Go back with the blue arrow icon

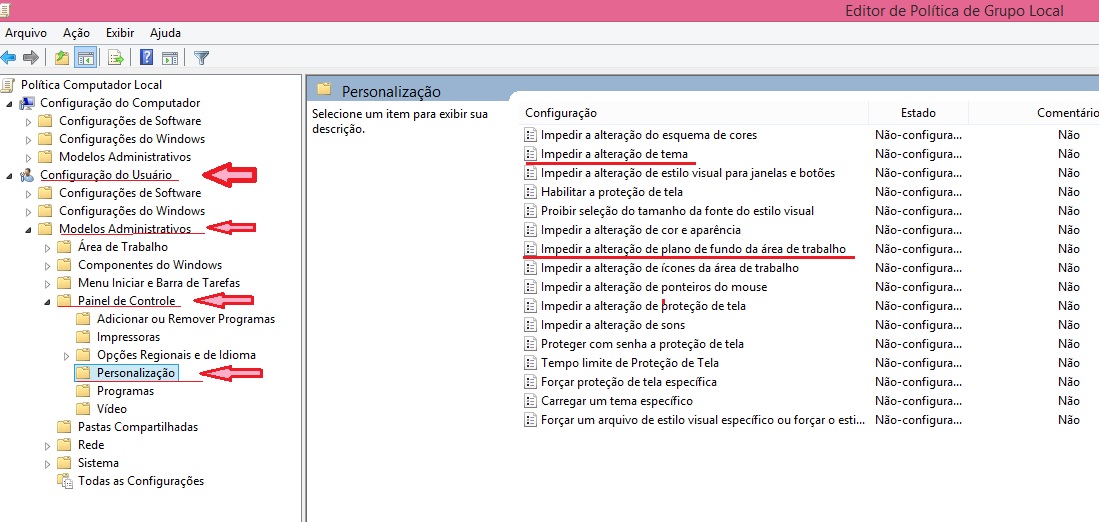click(x=8, y=57)
